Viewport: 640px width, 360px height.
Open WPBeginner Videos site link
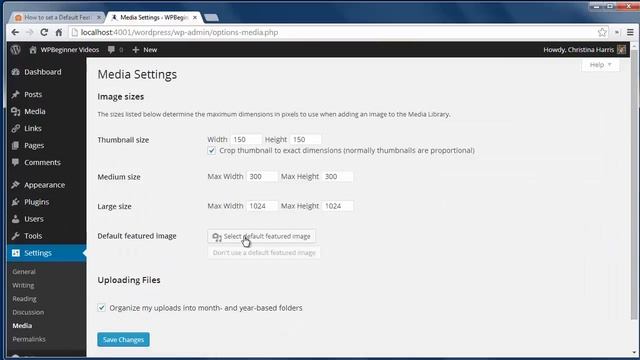pyautogui.click(x=64, y=49)
